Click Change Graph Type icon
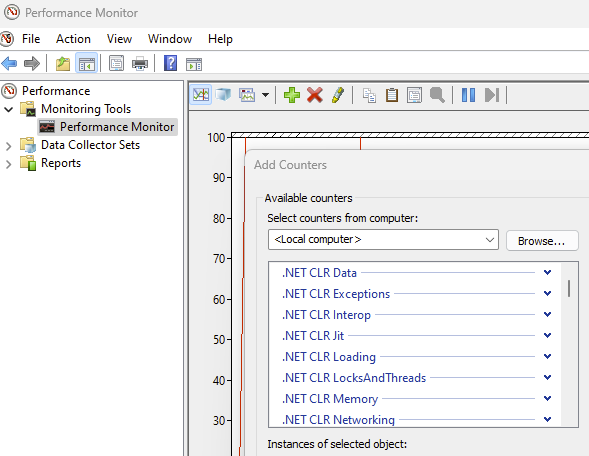The image size is (589, 456). 247,95
